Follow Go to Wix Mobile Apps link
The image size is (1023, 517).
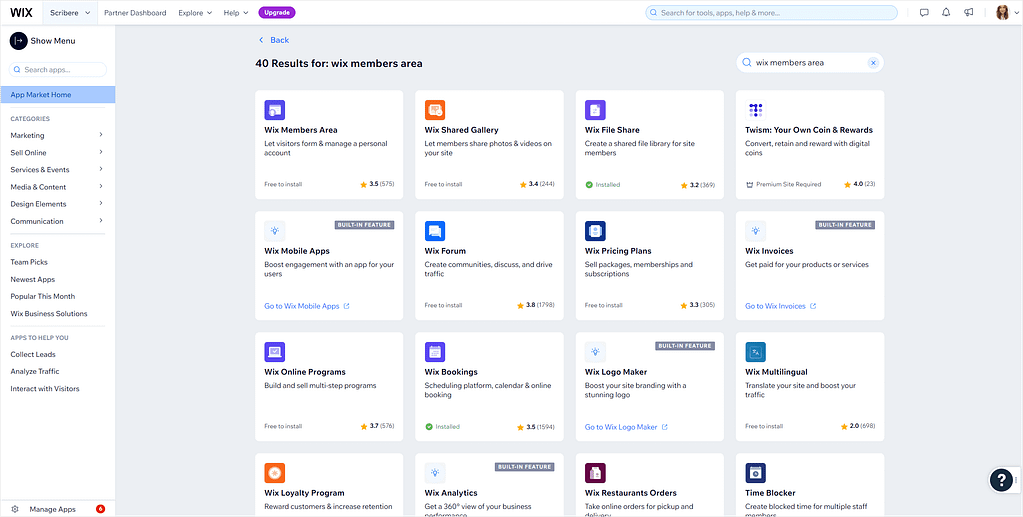pos(307,306)
